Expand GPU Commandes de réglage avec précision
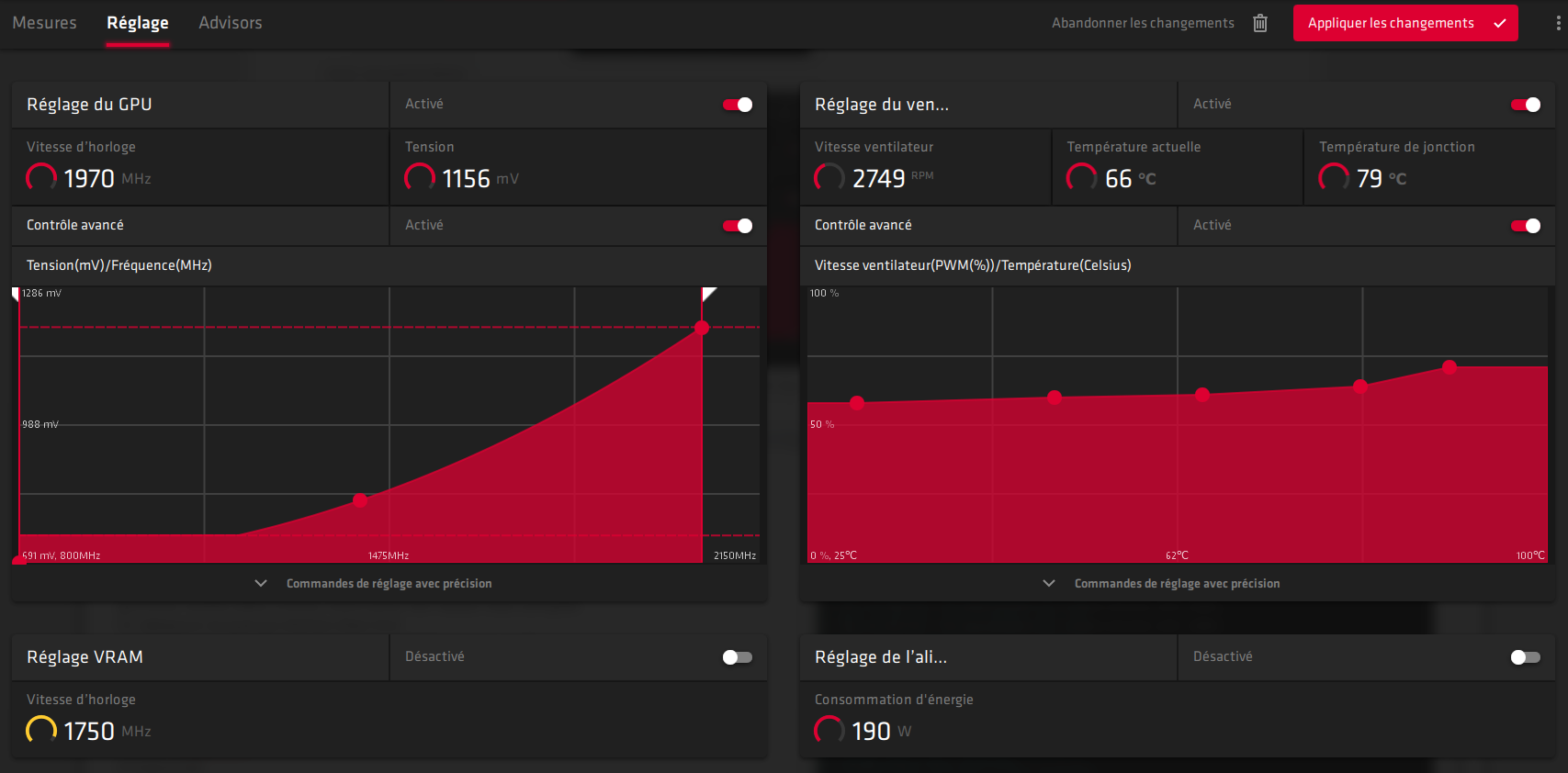 tap(389, 584)
